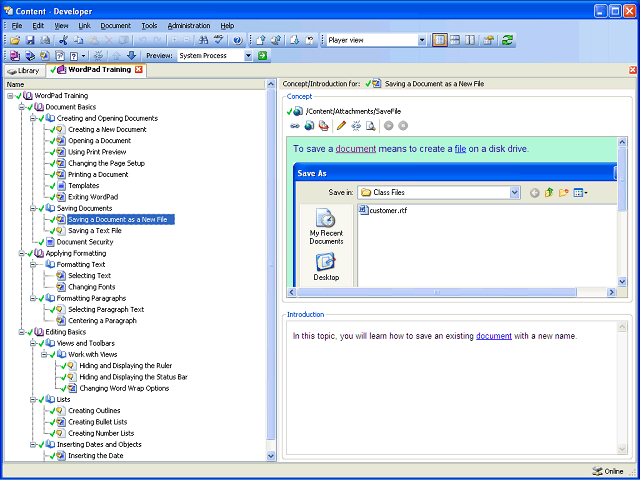Click the green go arrow beside Preview
The height and width of the screenshot is (480, 640).
(262, 56)
